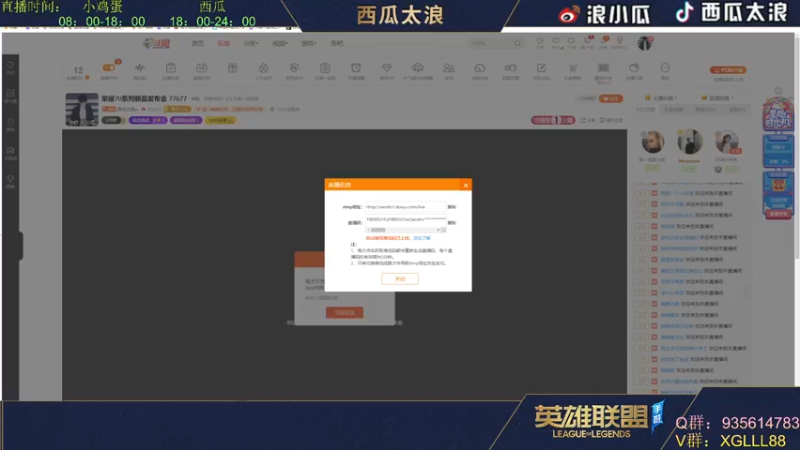Image resolution: width=800 pixels, height=450 pixels.
Task: Select the 本周贡献 ranking tab
Action: (673, 109)
